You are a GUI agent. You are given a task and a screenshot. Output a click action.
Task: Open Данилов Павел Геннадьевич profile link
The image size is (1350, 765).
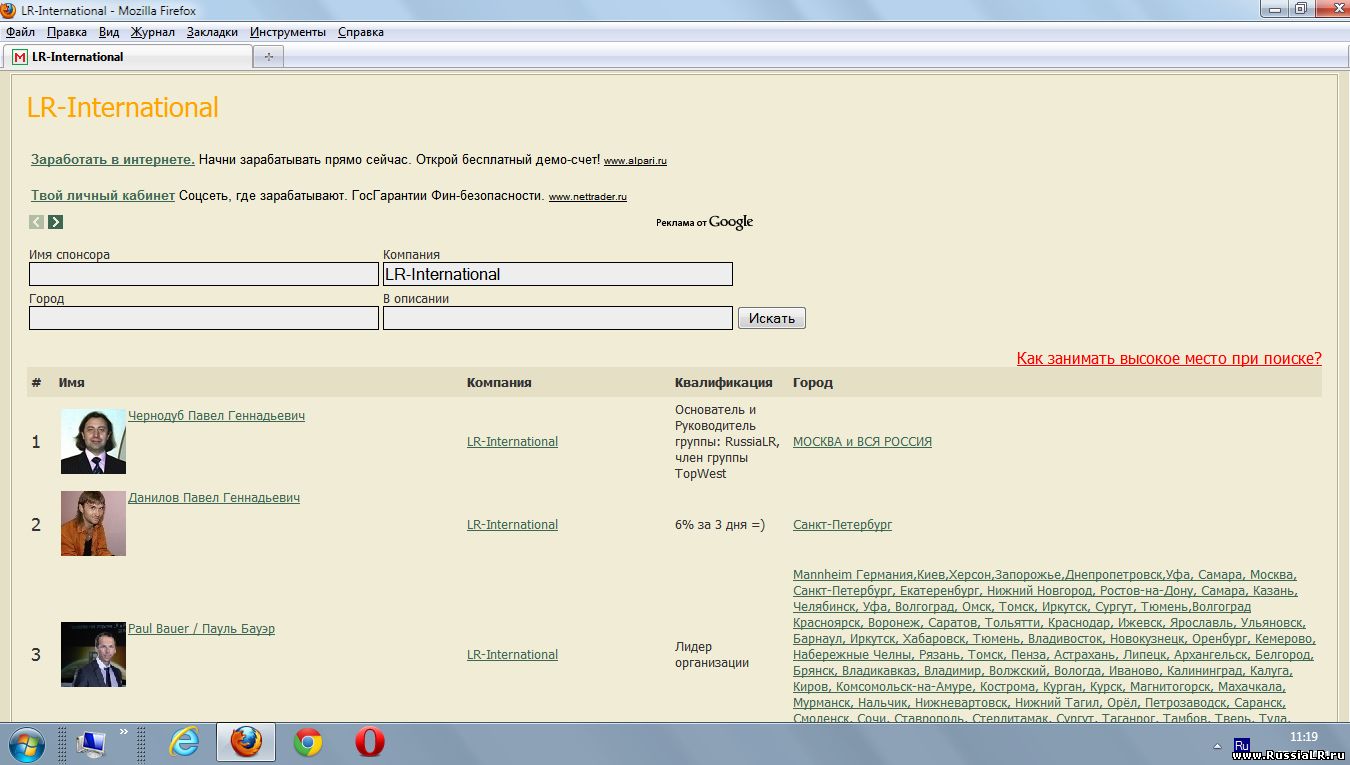(214, 498)
